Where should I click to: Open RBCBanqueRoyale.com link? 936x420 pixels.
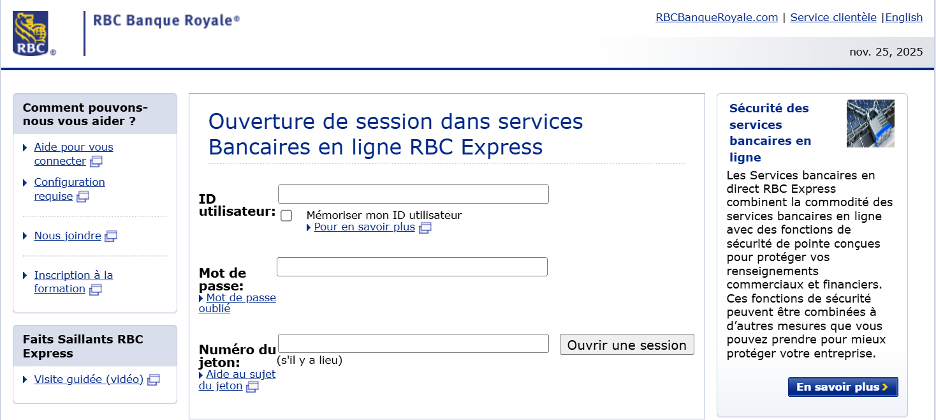[x=716, y=17]
